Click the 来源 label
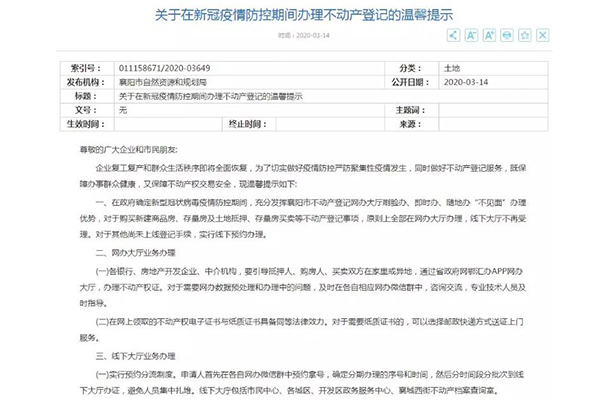The image size is (600, 400). point(411,124)
